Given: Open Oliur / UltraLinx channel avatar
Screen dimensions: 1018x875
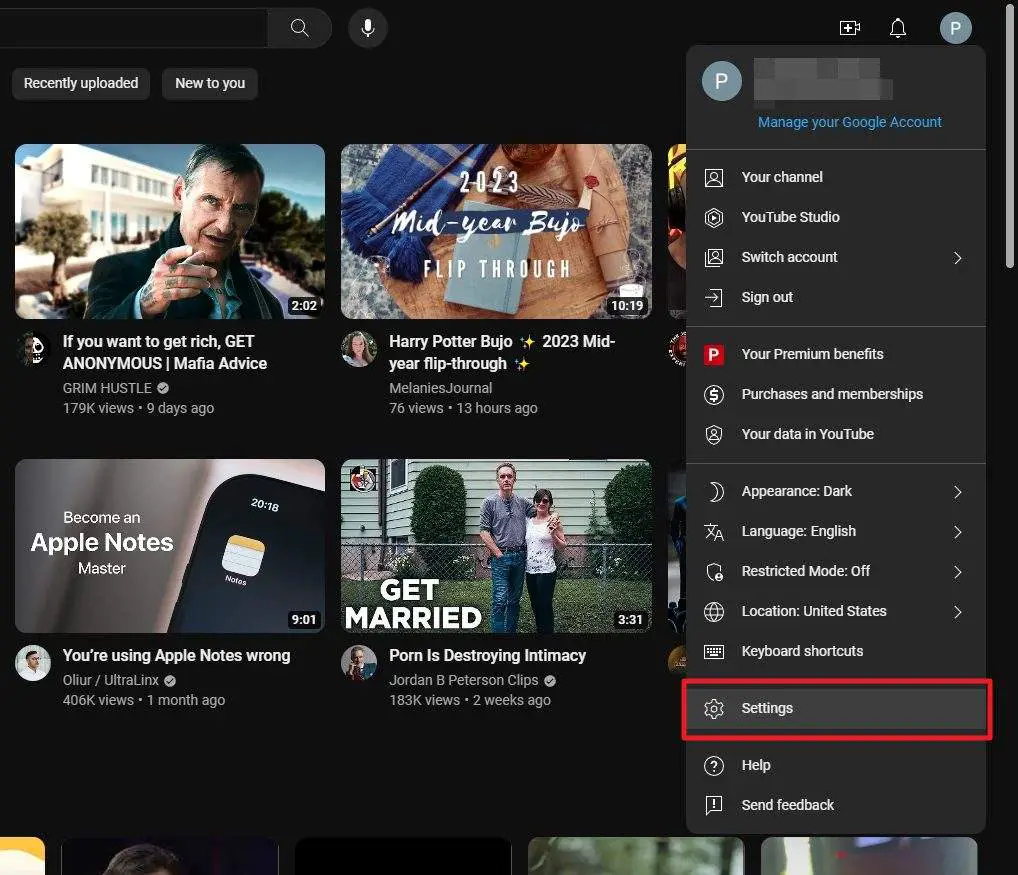Looking at the screenshot, I should (x=33, y=663).
